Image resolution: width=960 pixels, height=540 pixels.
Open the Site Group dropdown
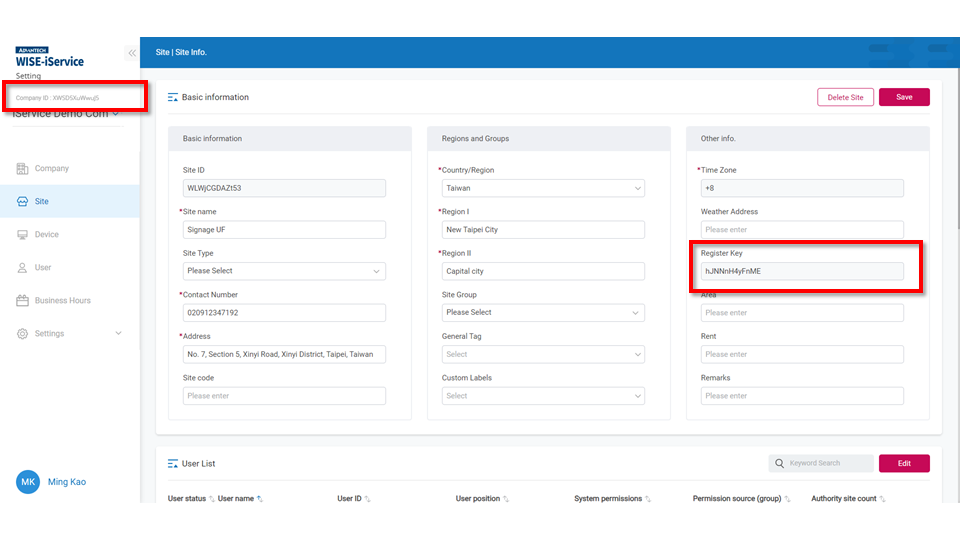click(541, 313)
